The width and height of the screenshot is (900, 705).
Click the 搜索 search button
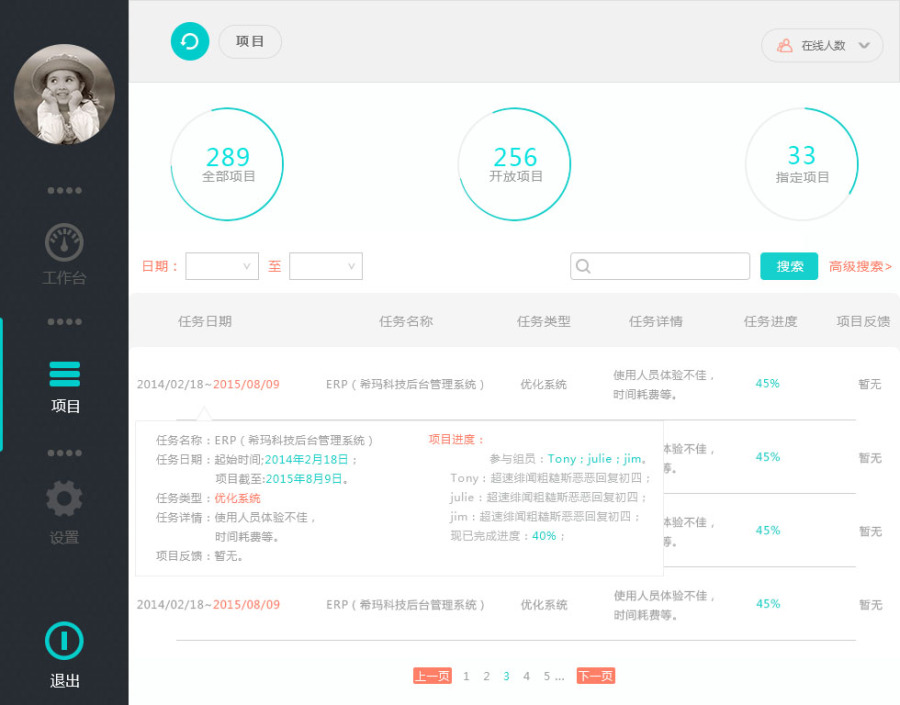click(x=789, y=266)
